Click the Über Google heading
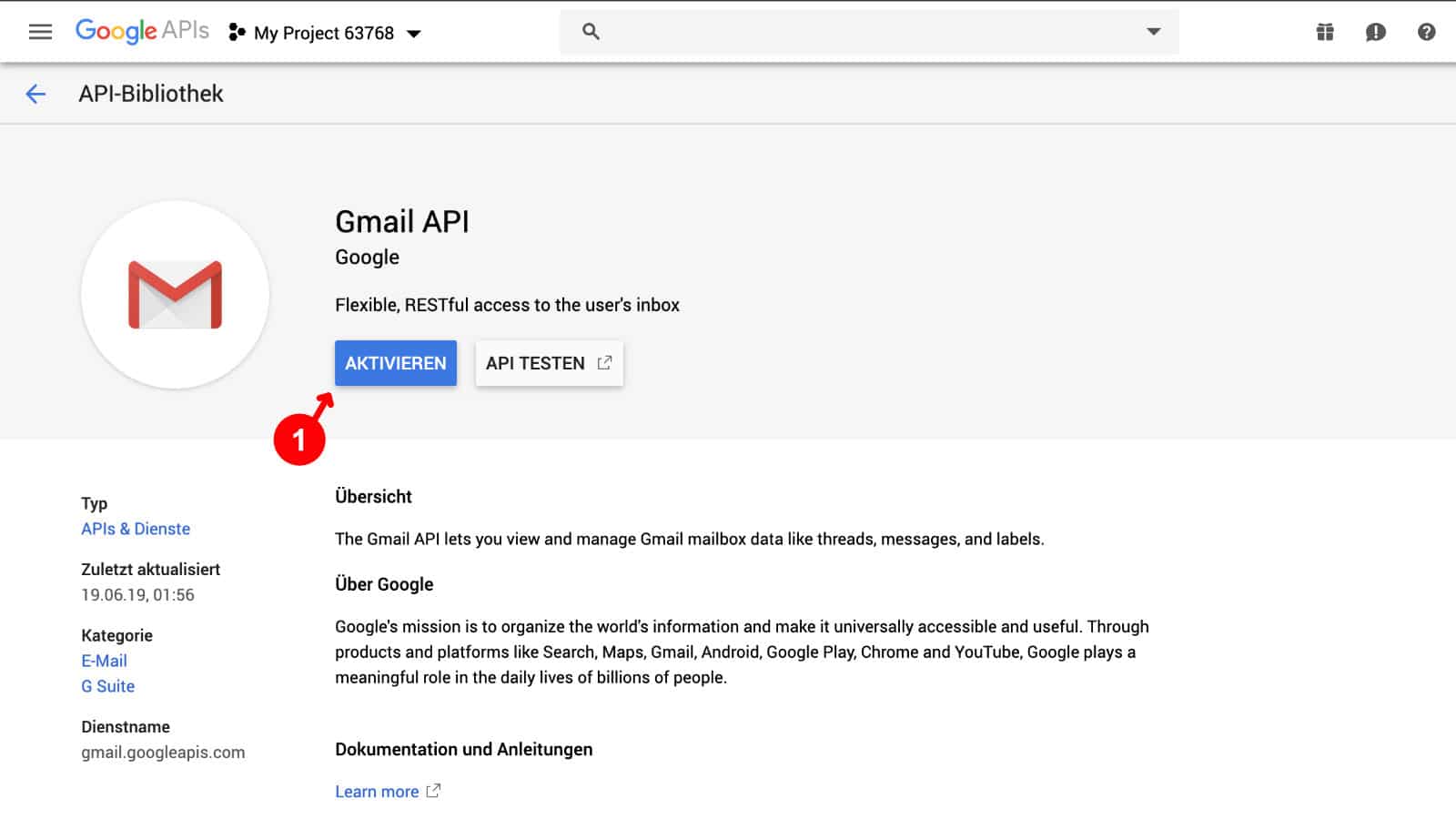This screenshot has height=819, width=1456. 384,584
